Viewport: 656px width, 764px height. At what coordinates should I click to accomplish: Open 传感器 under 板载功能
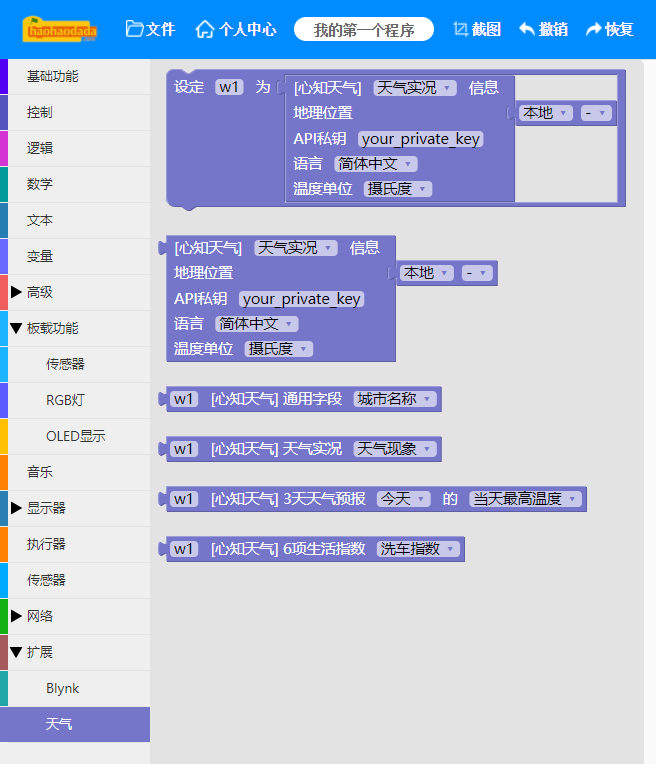pos(75,364)
